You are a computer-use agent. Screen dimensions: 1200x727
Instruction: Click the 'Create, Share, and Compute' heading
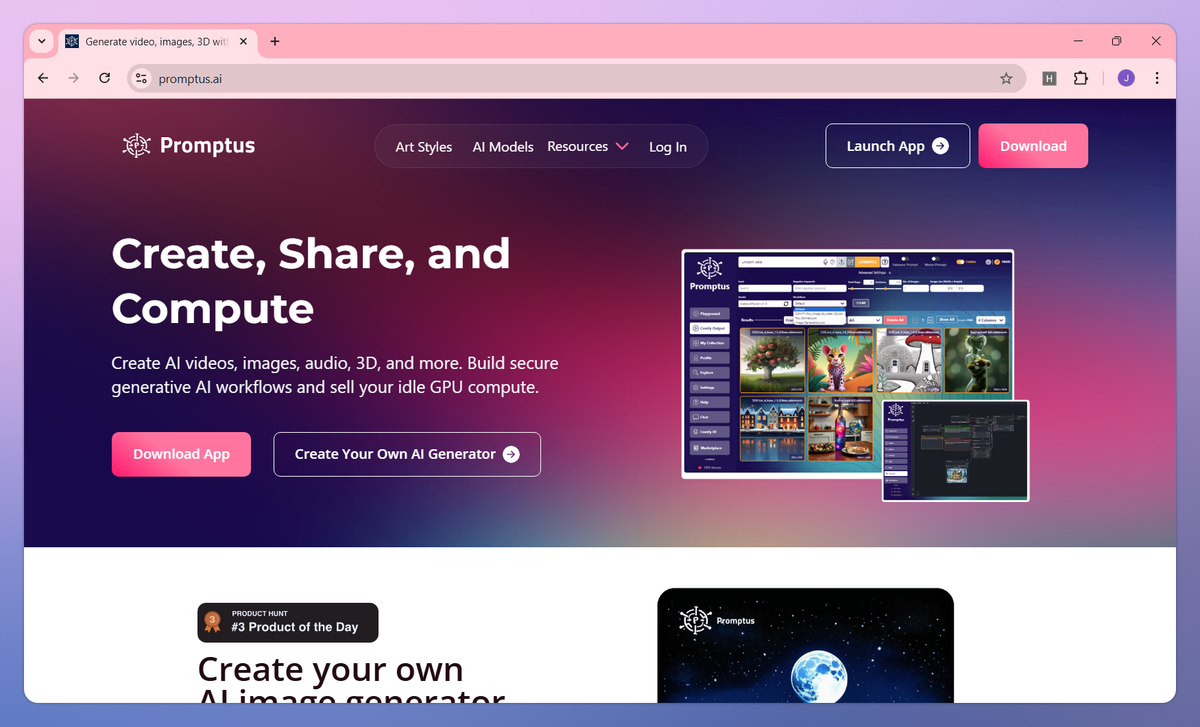click(x=311, y=280)
